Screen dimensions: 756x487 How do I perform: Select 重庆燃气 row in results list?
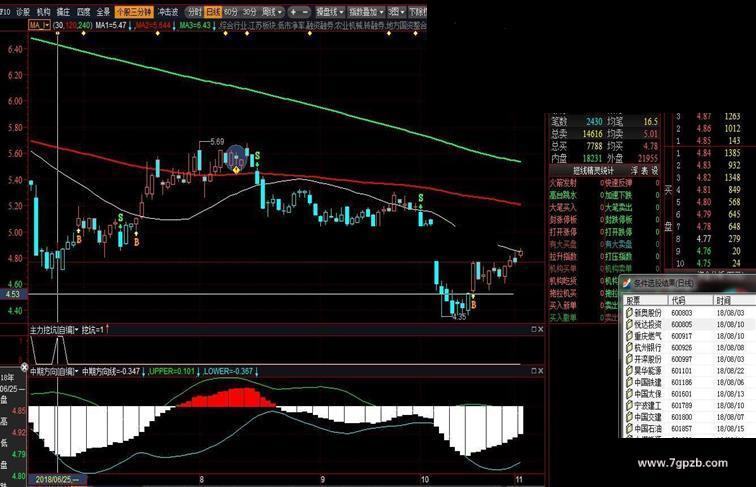(689, 336)
